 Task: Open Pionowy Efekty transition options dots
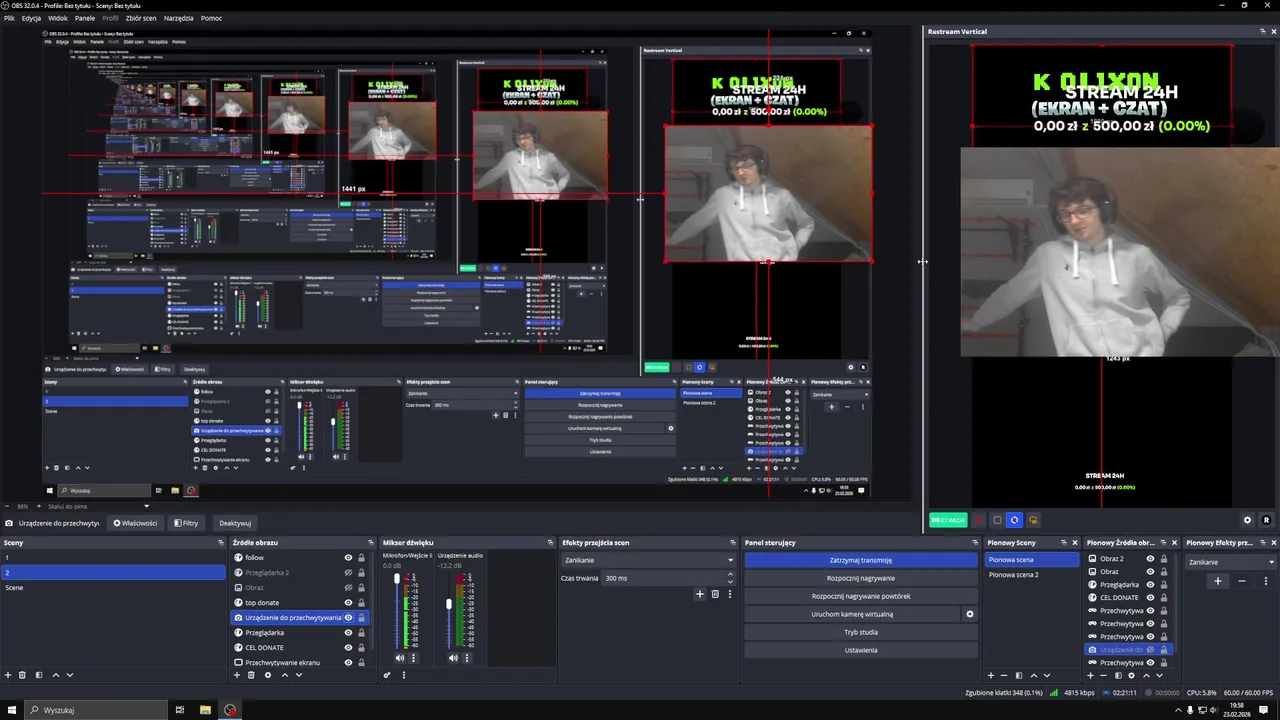click(x=1266, y=581)
